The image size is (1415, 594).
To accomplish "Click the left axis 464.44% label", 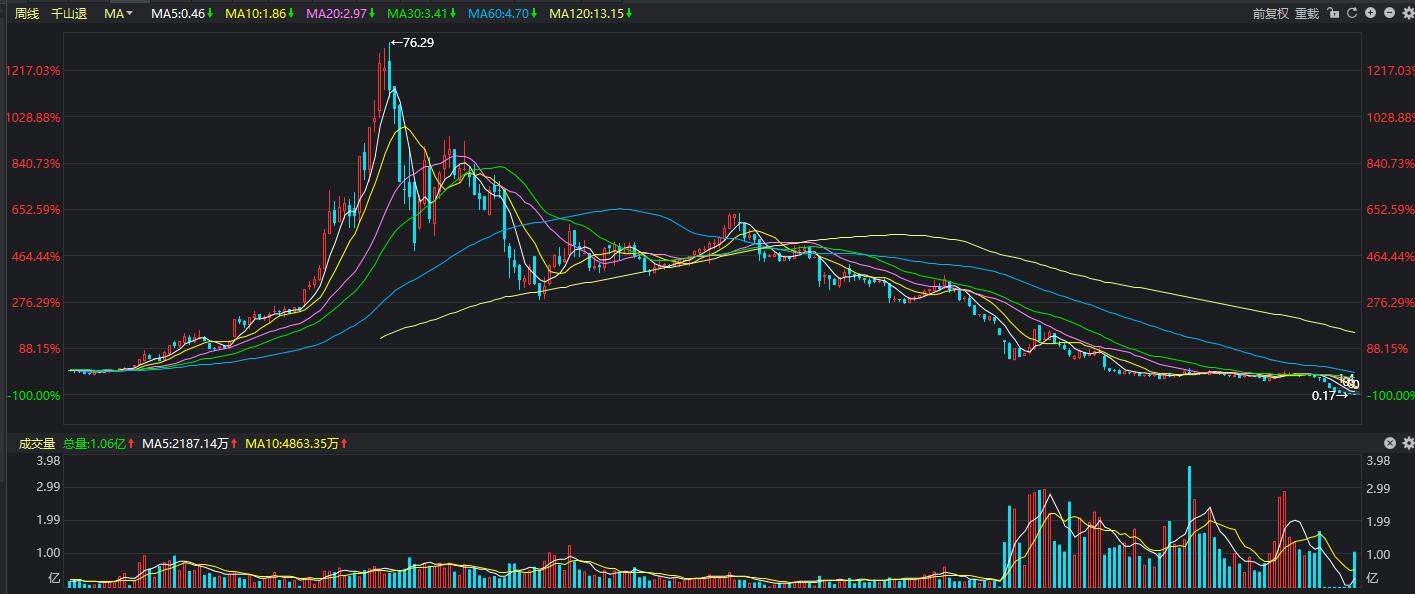I will pos(36,256).
